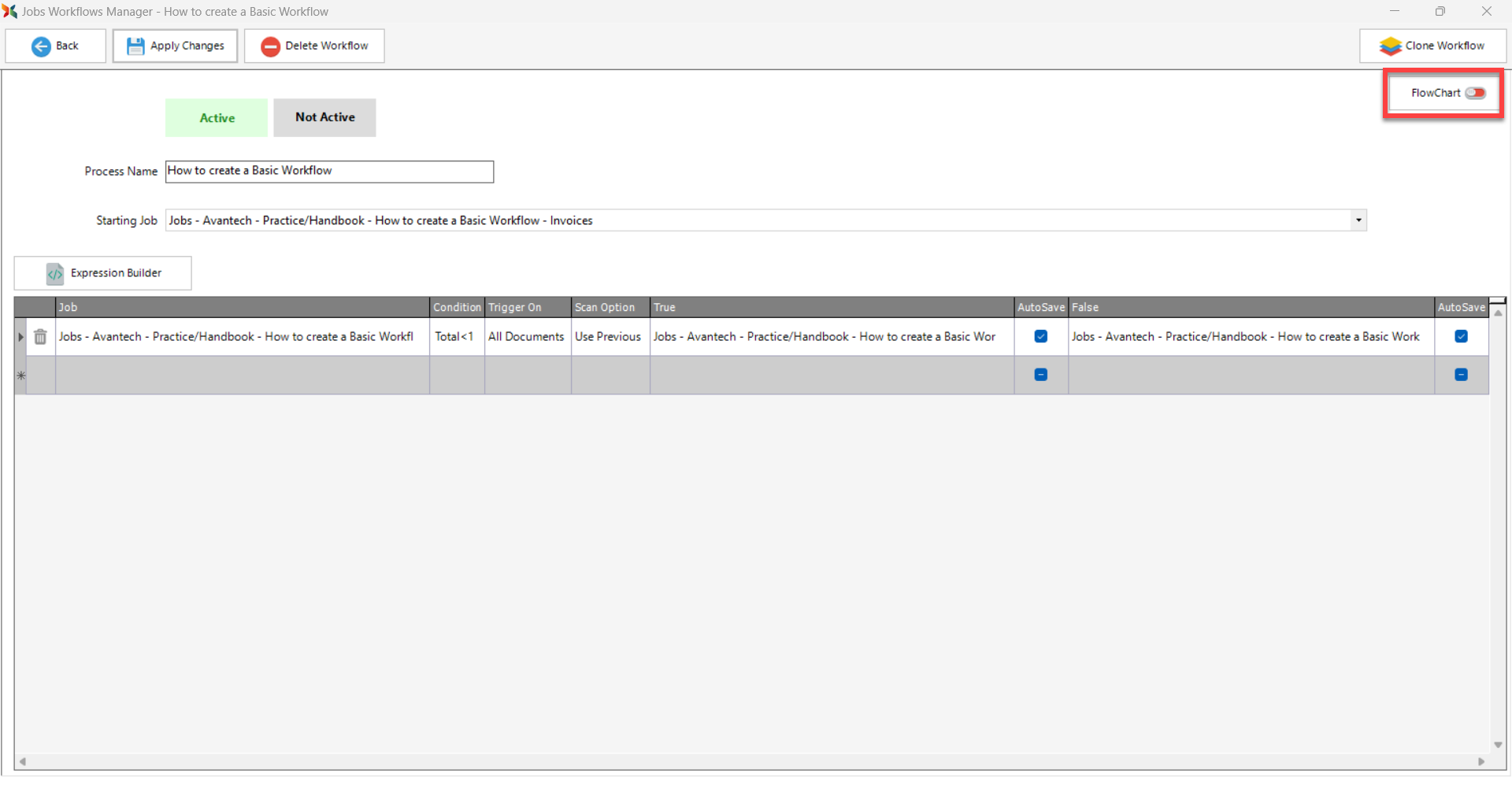The image size is (1512, 803).
Task: Expand the Starting Job dropdown
Action: (1358, 220)
